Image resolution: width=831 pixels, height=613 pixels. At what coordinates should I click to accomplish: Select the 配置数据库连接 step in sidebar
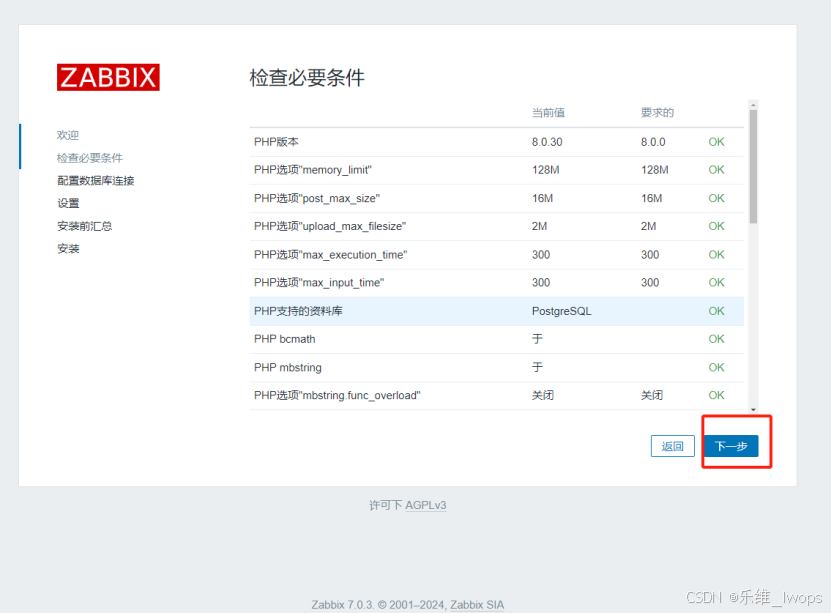95,181
